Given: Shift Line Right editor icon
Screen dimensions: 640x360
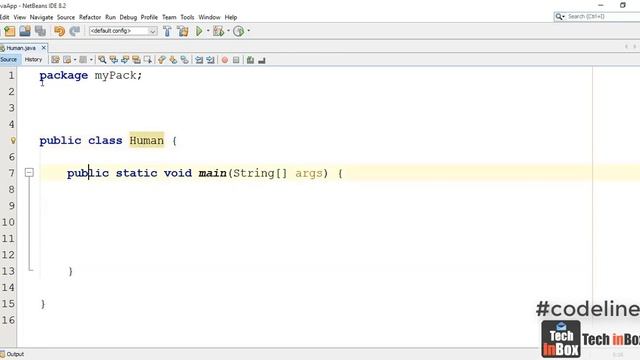Looking at the screenshot, I should click(x=210, y=60).
